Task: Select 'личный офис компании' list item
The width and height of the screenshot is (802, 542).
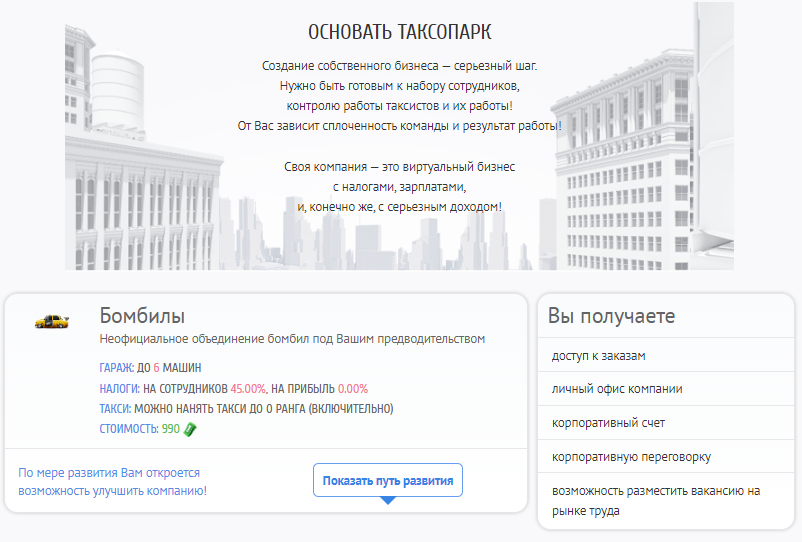Action: tap(617, 389)
